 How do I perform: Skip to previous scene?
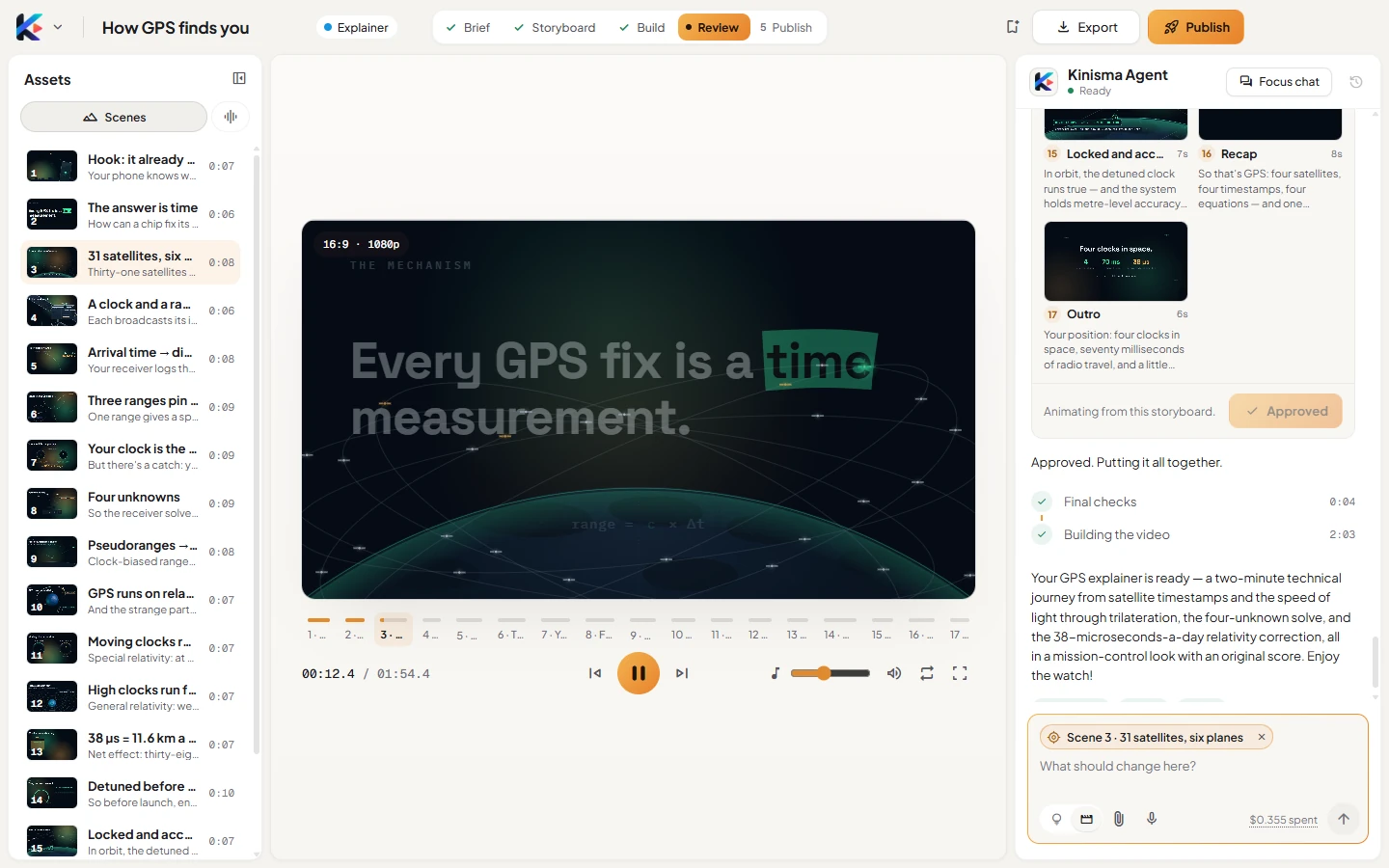(595, 673)
